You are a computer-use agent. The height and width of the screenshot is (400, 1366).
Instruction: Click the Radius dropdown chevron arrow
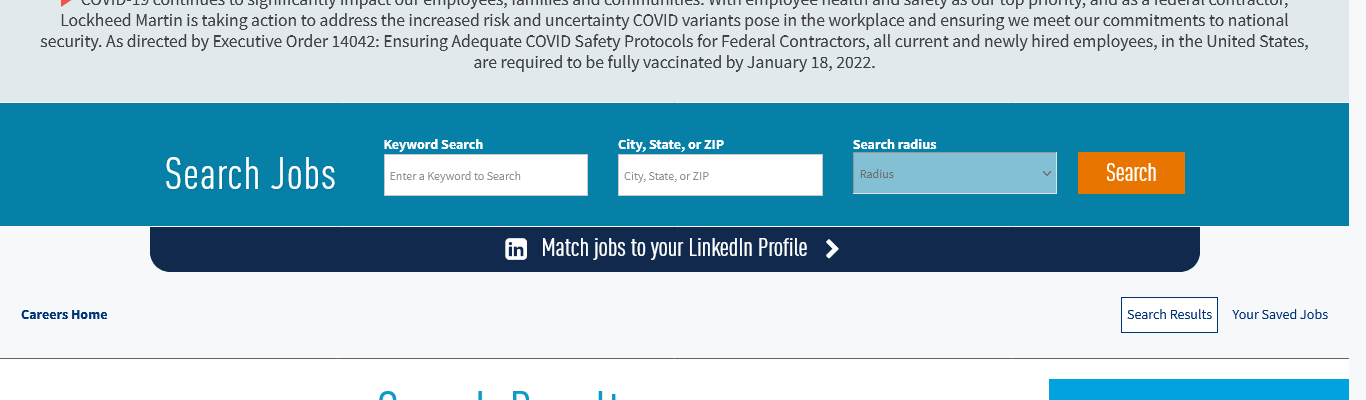[x=1047, y=174]
